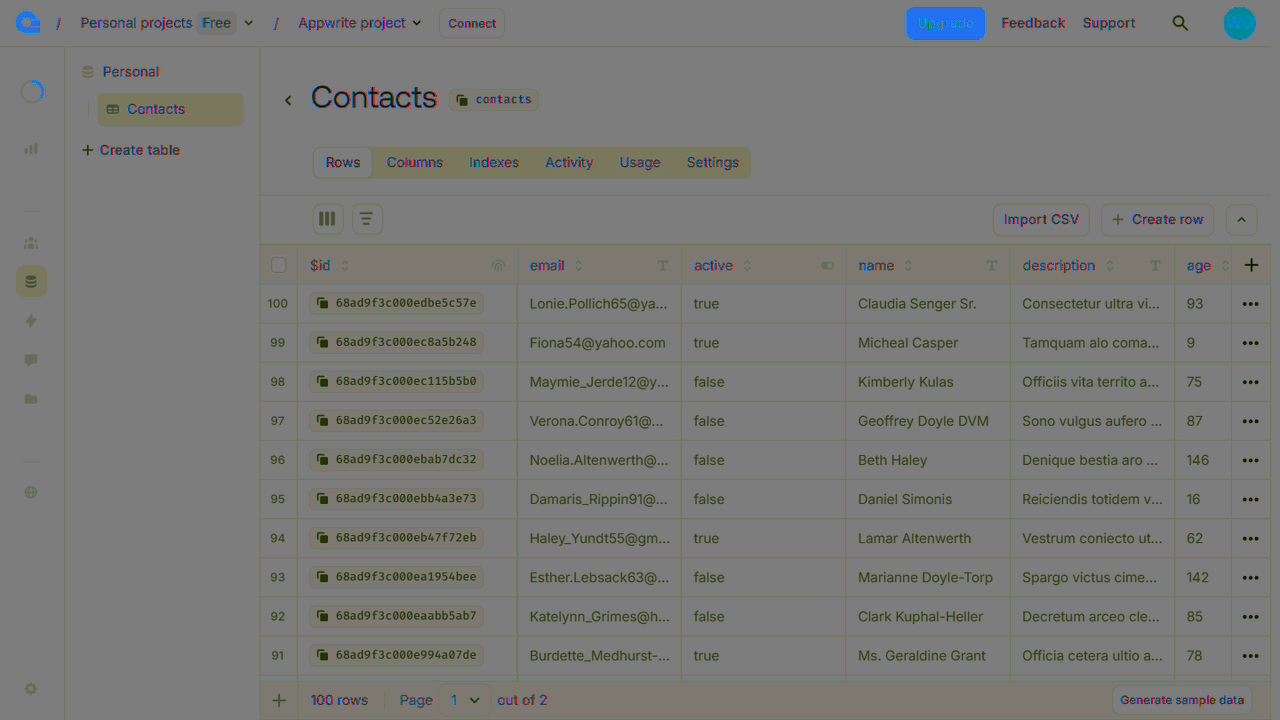
Task: Open the Free plan dropdown
Action: pos(227,22)
